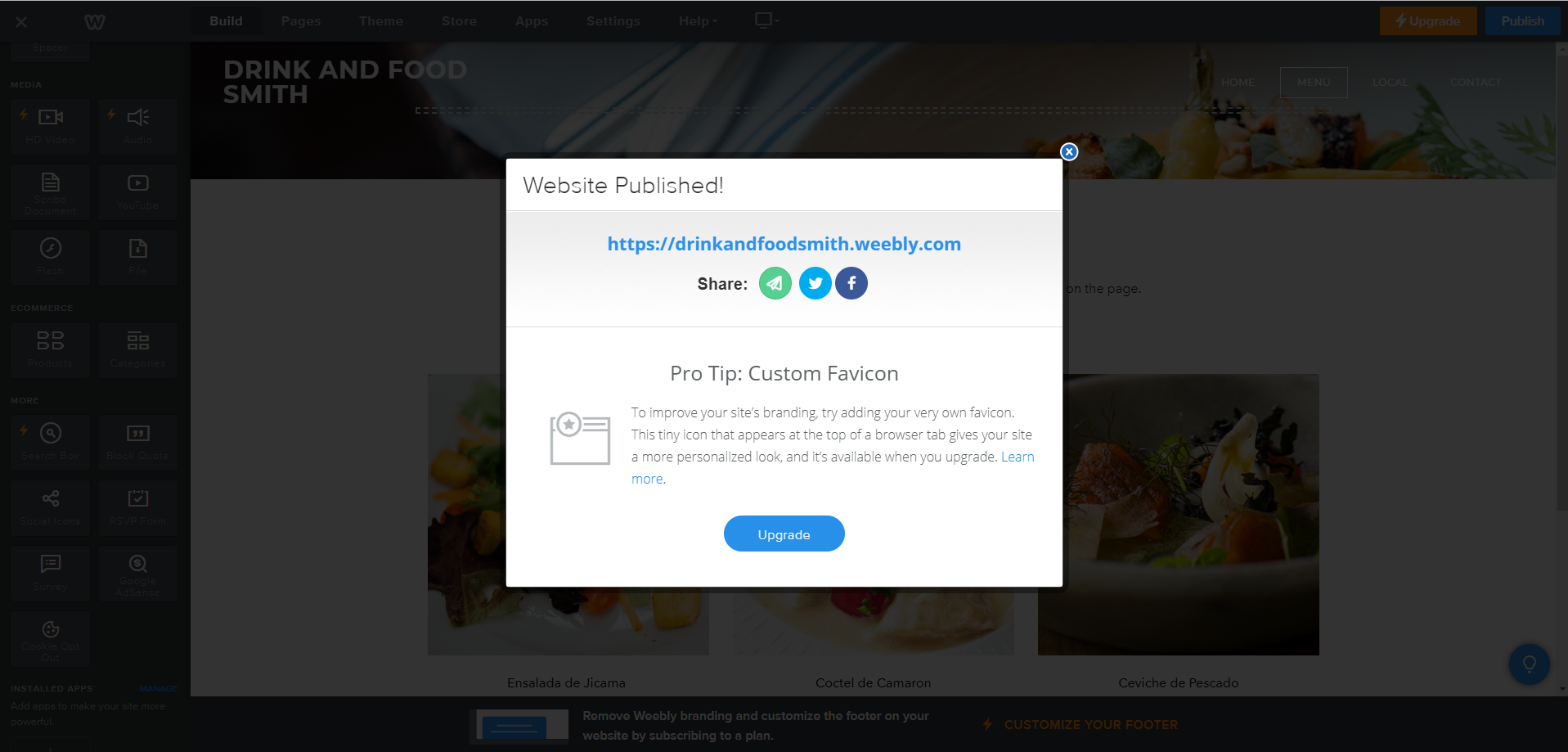Select the Social Icons element
Viewport: 1568px width, 752px height.
click(51, 507)
